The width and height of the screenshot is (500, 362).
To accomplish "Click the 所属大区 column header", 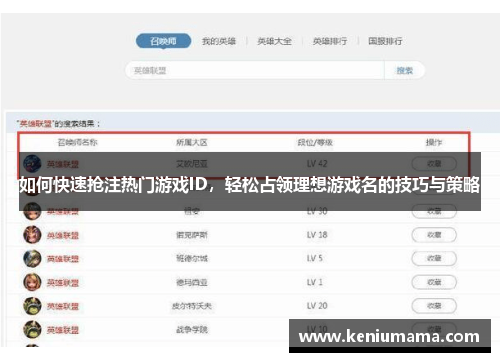I will tap(192, 142).
